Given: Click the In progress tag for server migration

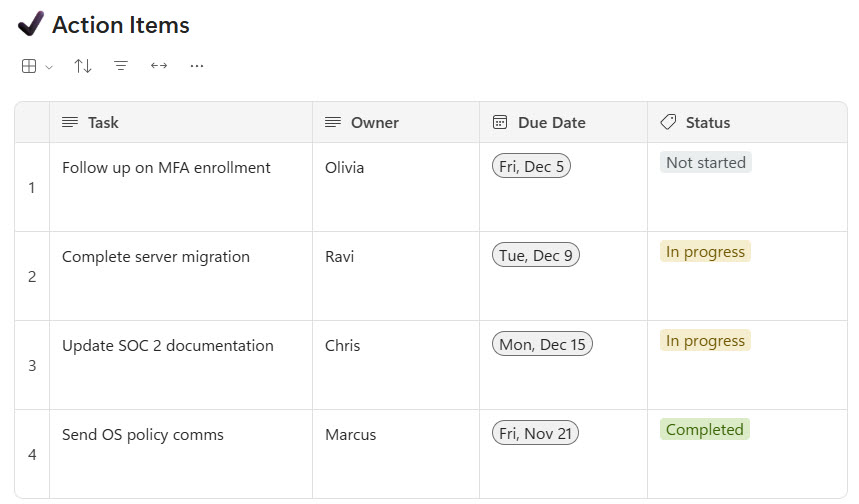Looking at the screenshot, I should (x=705, y=252).
